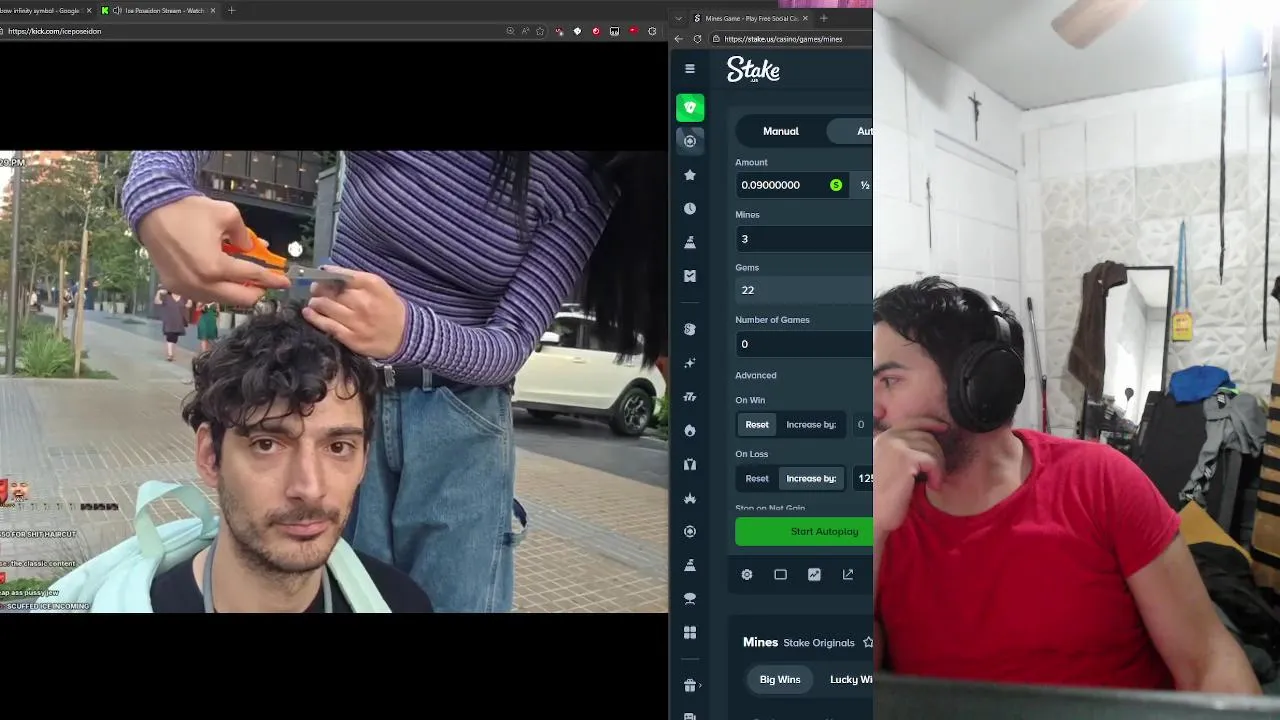Open Stake Originals S-chip icon in sidebar

[690, 329]
